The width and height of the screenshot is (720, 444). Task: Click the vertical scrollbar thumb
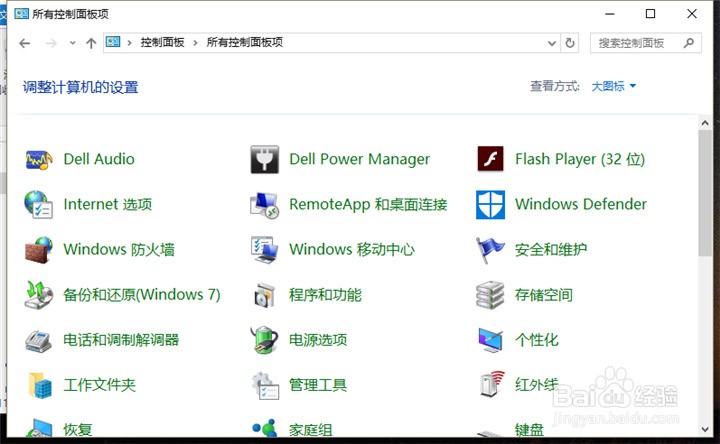click(705, 193)
